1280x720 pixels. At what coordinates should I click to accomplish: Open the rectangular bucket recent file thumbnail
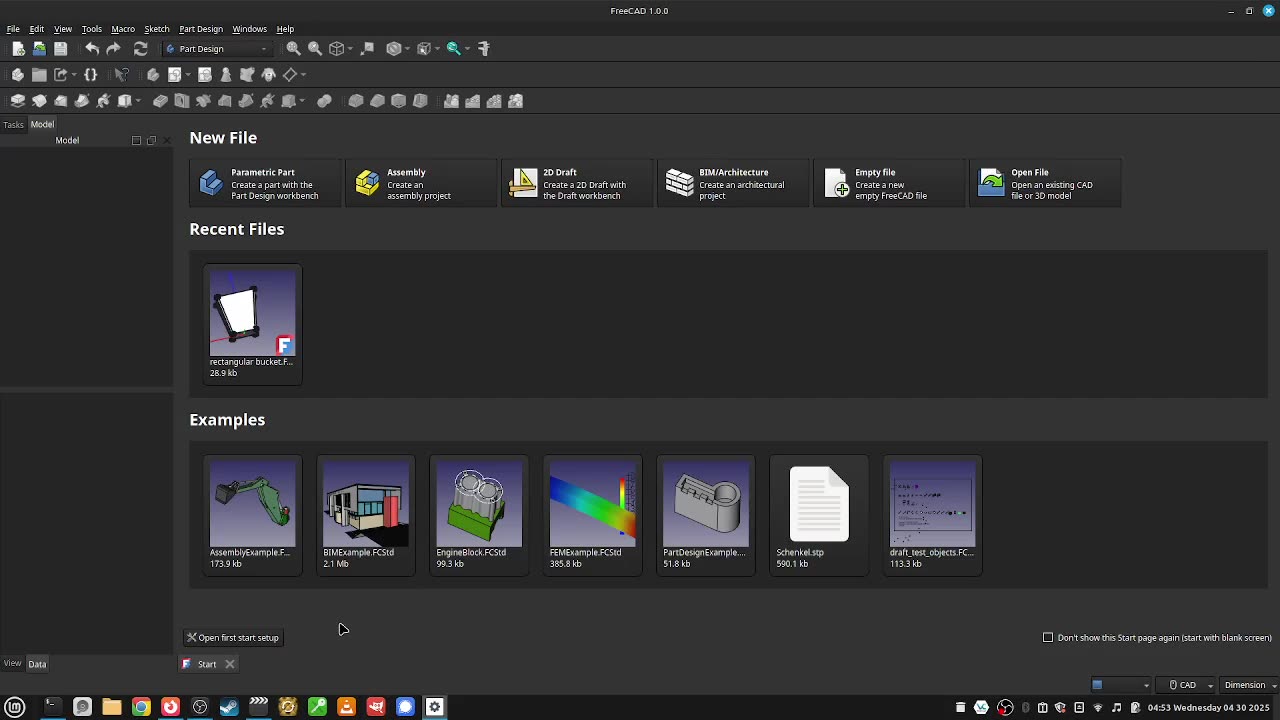point(252,323)
